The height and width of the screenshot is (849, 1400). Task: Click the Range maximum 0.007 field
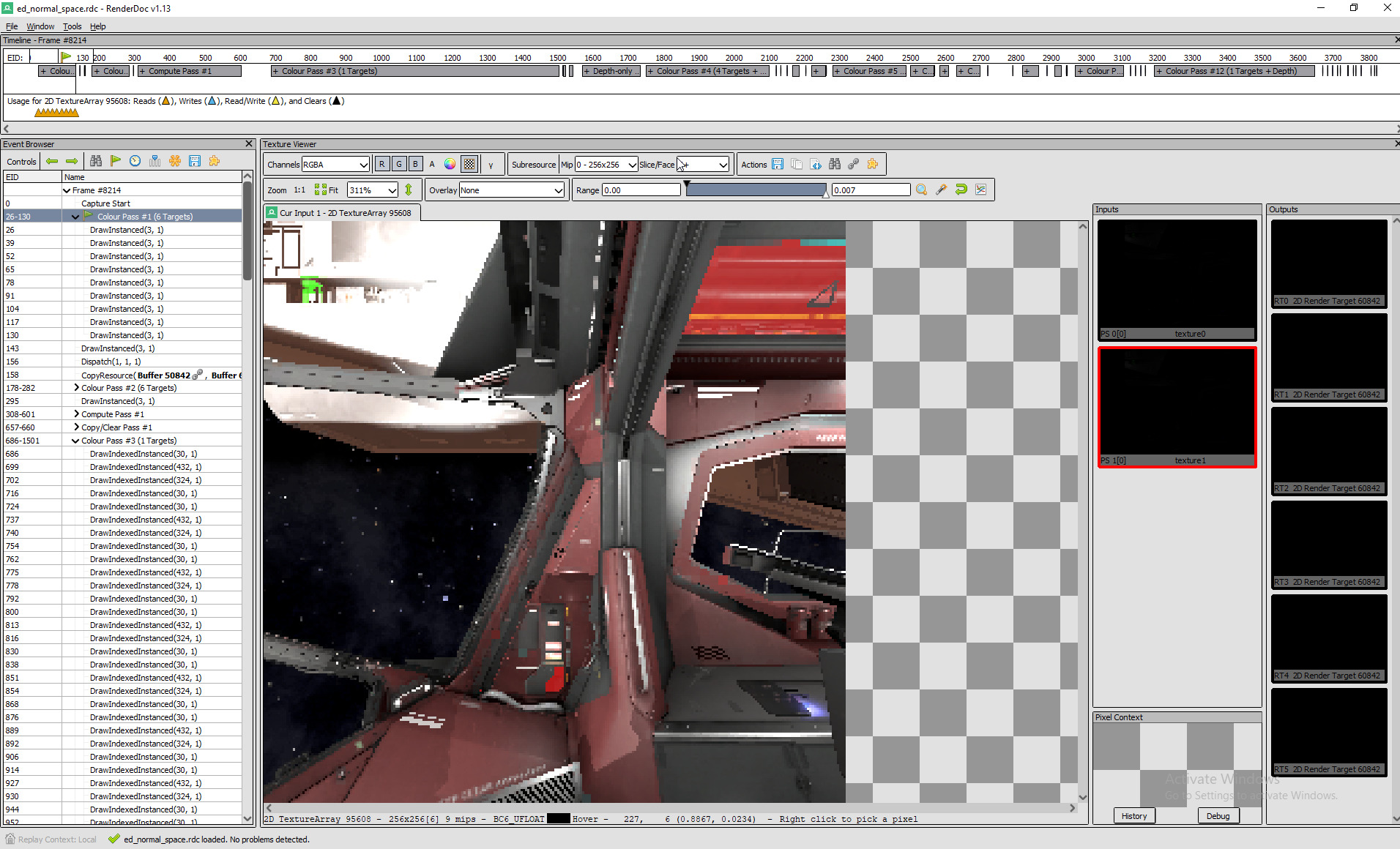871,190
